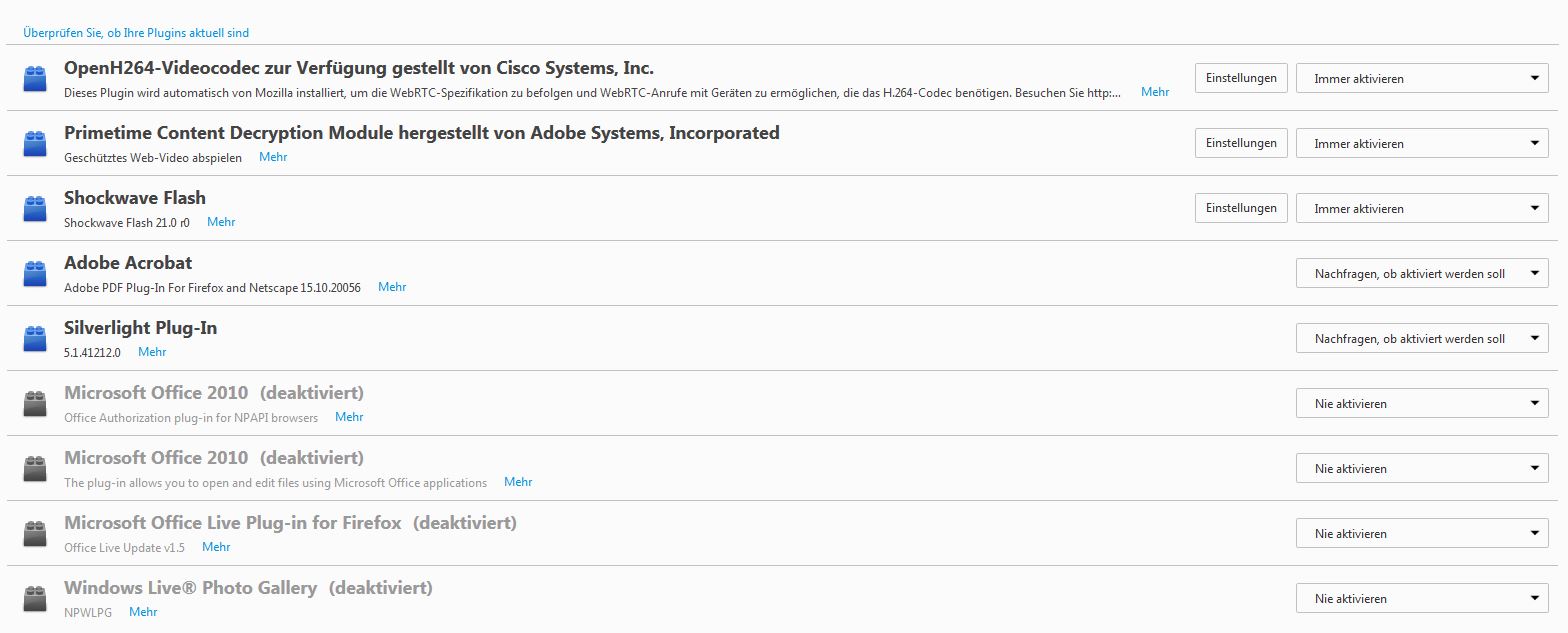Check whether your plugins are up to date
The width and height of the screenshot is (1568, 633).
click(136, 33)
